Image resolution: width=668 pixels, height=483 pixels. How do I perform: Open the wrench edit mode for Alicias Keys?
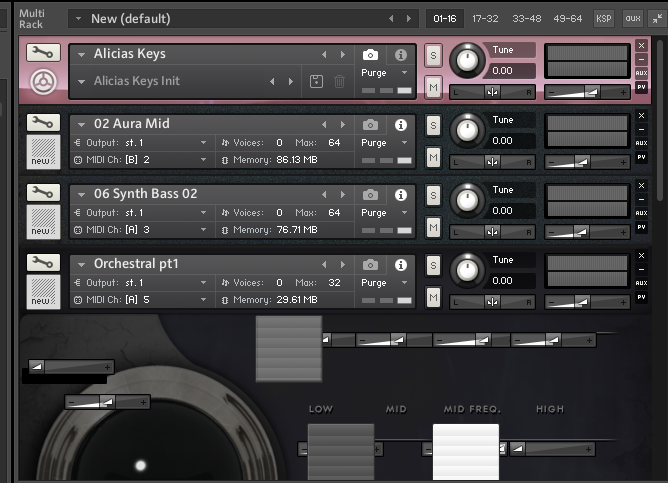tap(43, 53)
